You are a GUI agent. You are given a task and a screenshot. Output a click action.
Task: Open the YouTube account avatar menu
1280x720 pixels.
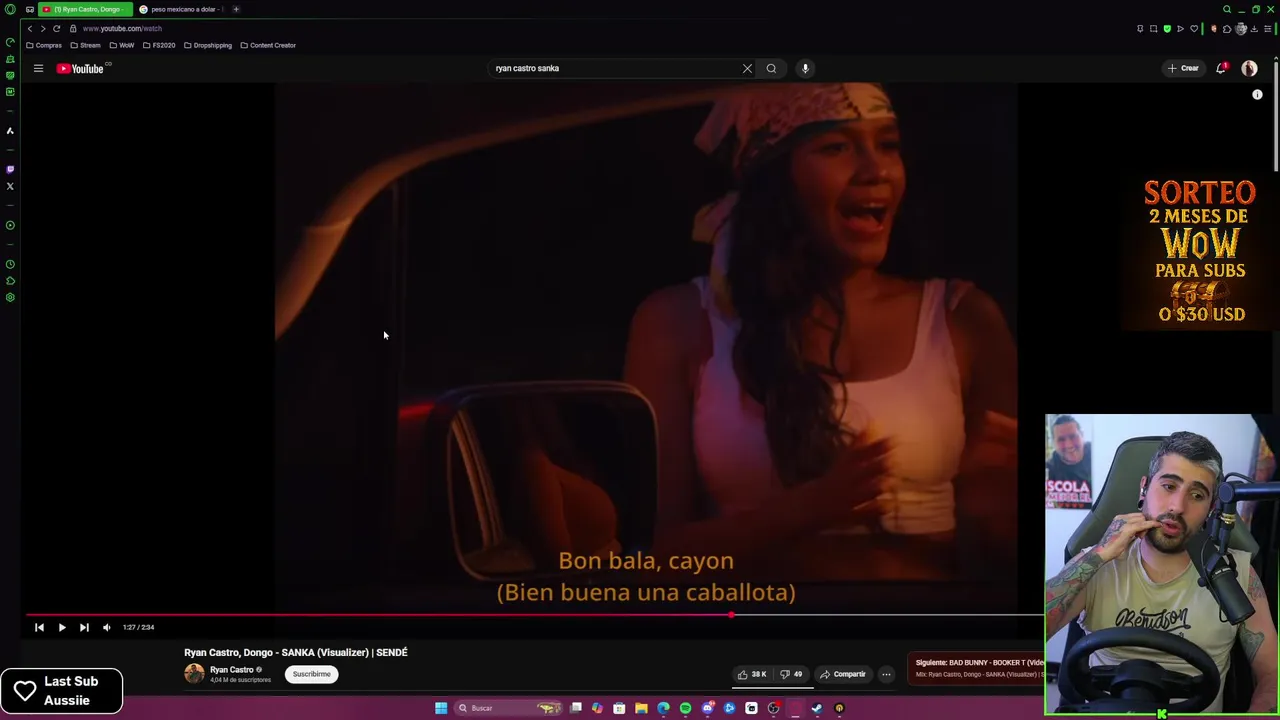(x=1249, y=68)
